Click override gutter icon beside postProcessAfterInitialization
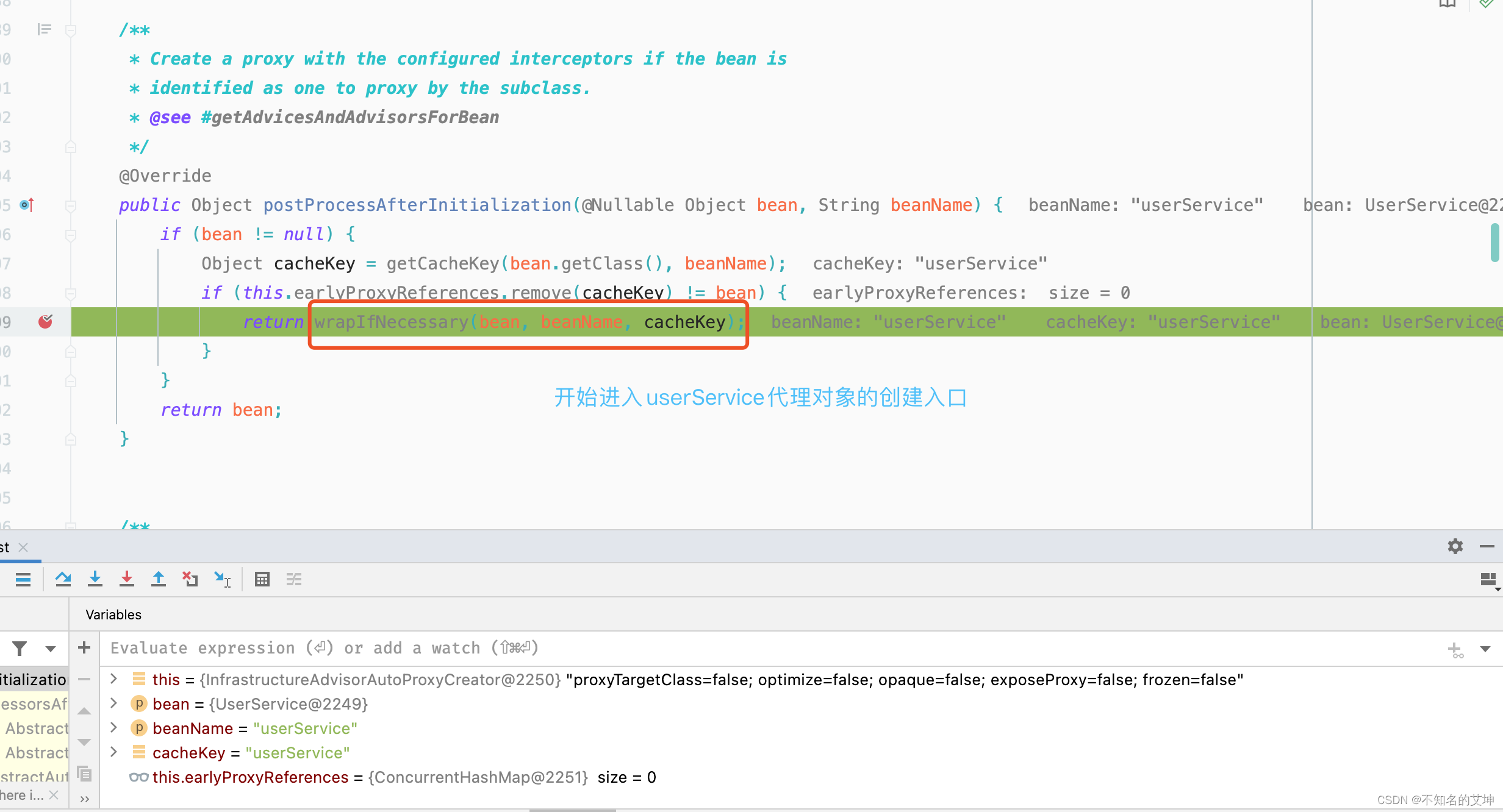This screenshot has height=812, width=1503. tap(27, 205)
